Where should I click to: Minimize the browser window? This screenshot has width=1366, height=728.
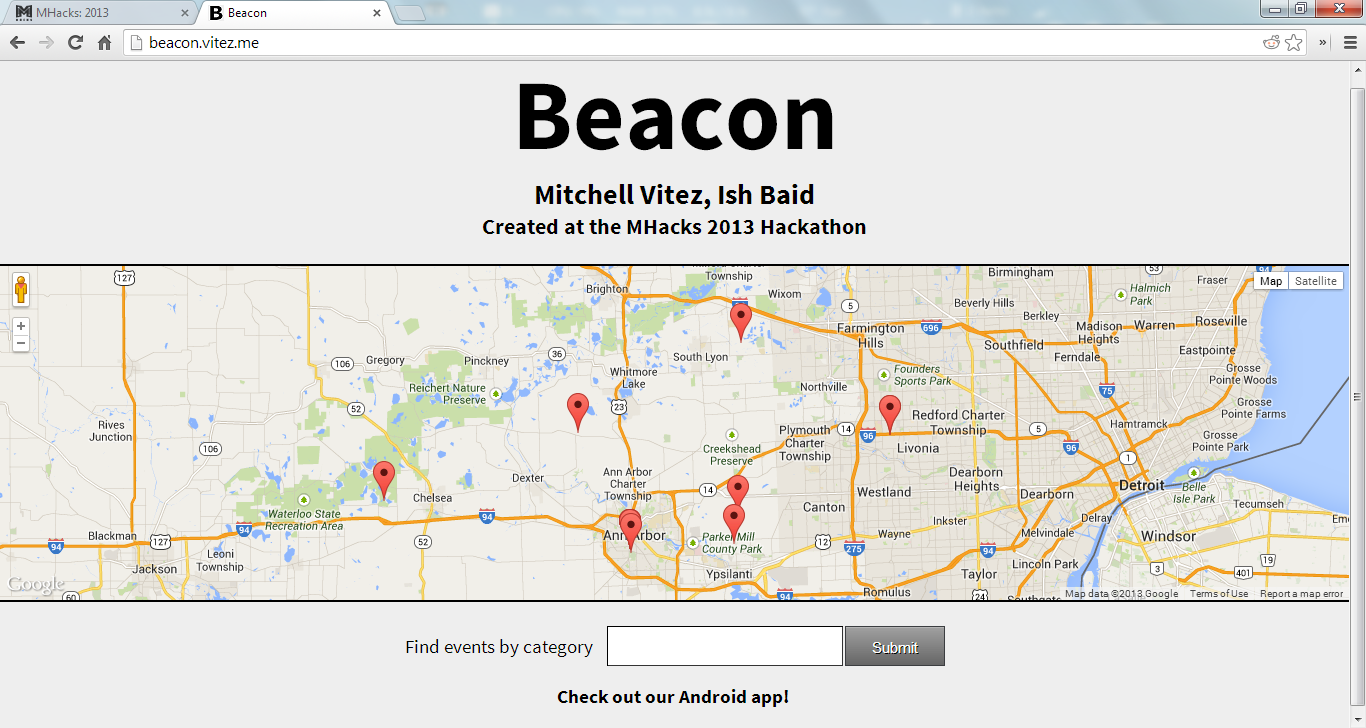[x=1275, y=8]
